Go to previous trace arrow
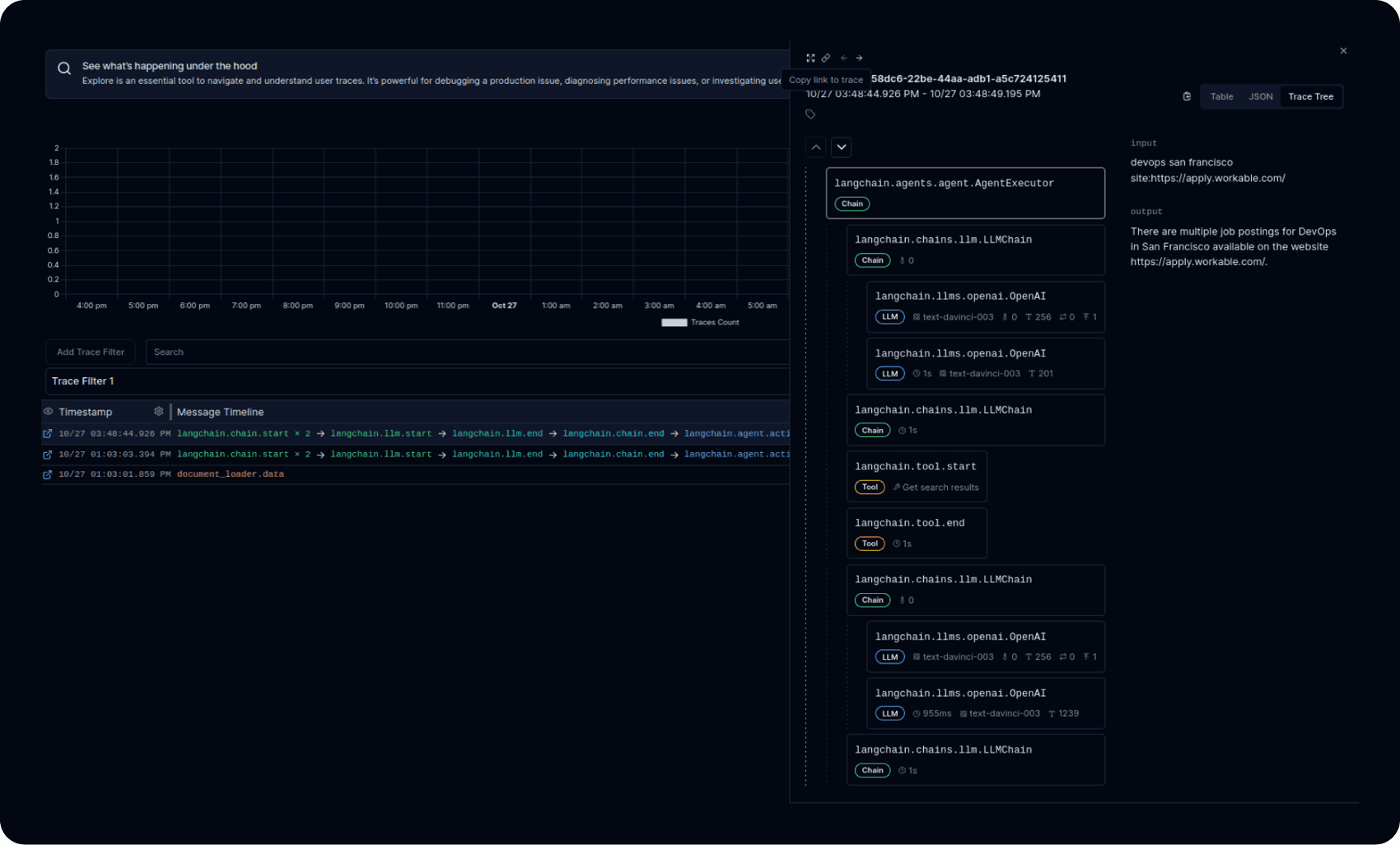 (843, 58)
